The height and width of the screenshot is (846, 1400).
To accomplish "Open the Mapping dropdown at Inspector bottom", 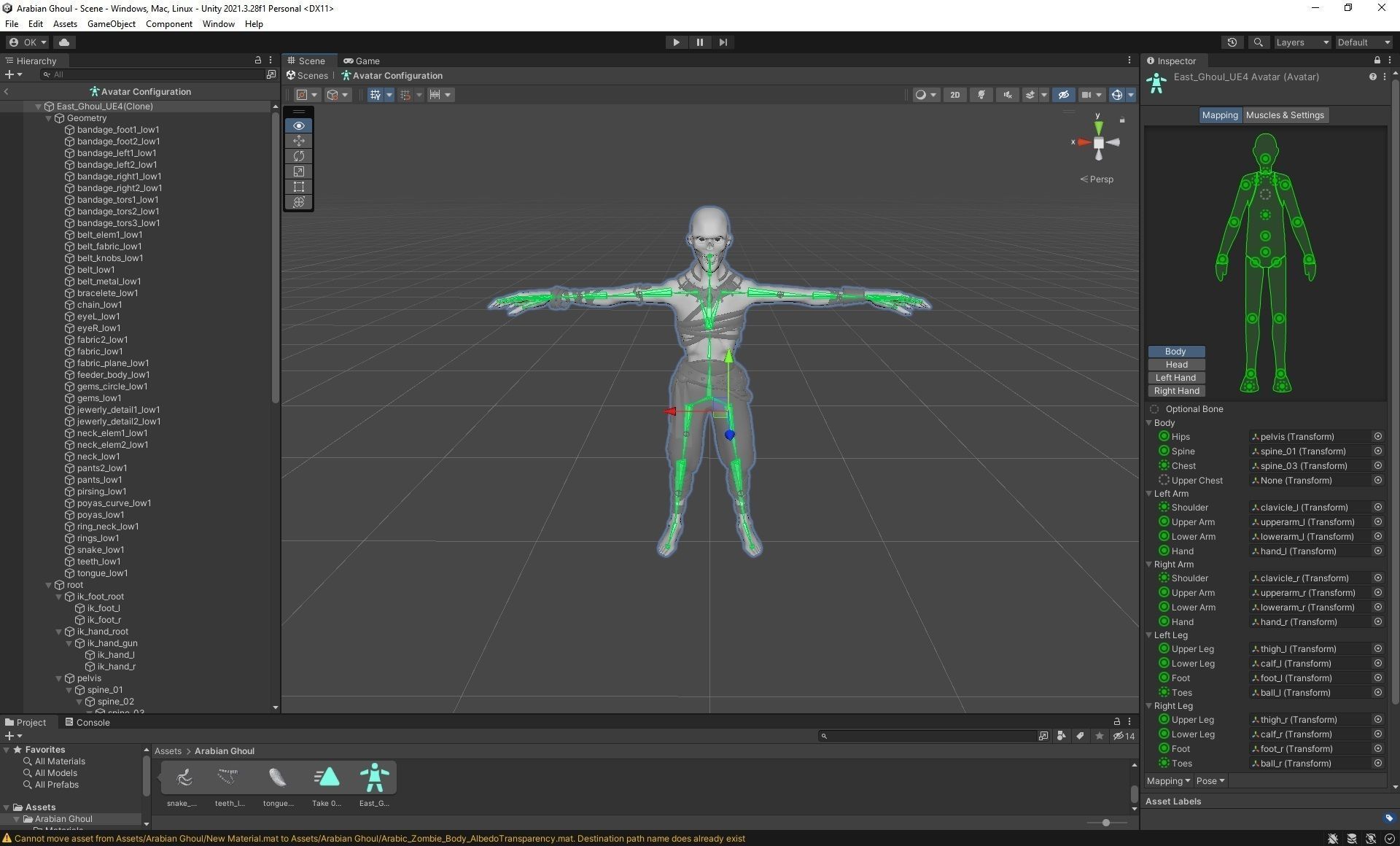I will [x=1168, y=781].
